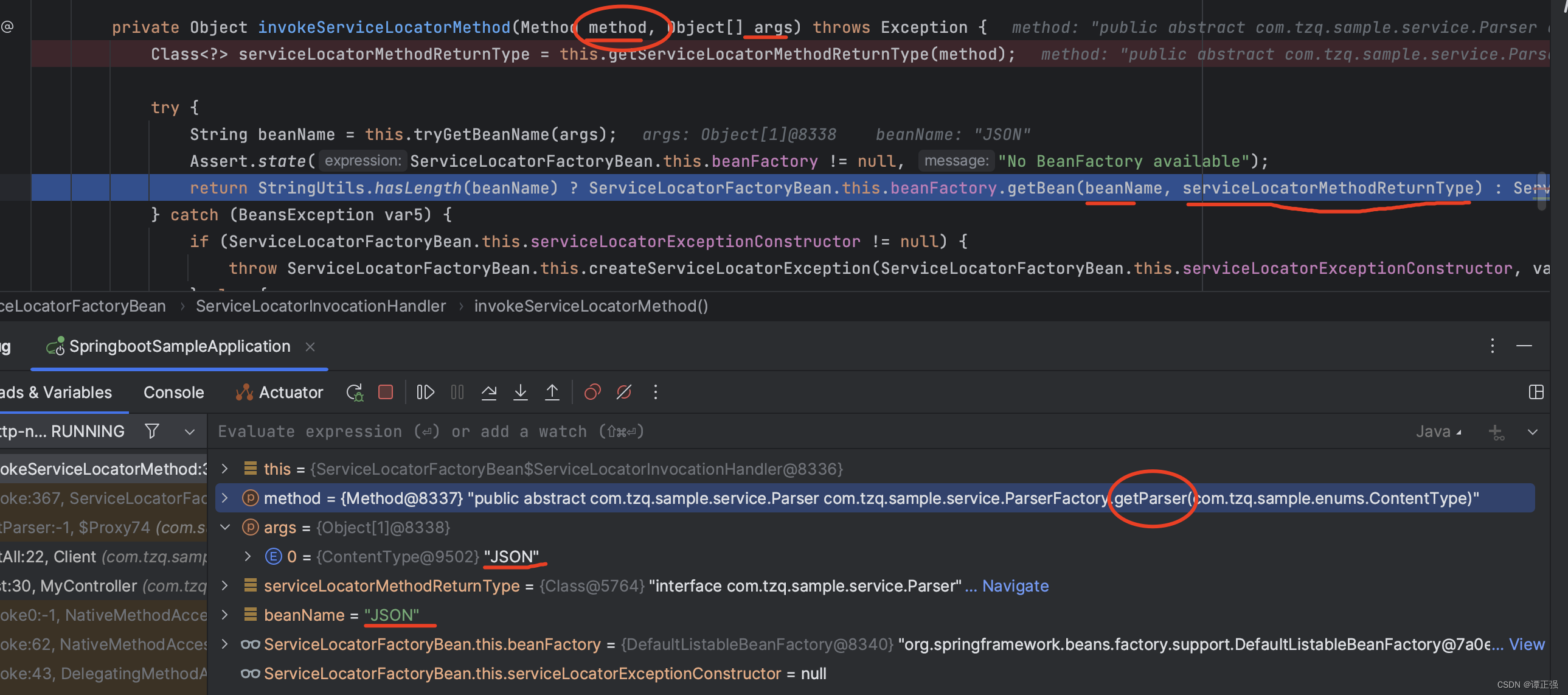Switch to the Console tab
Screen dimensions: 1568x695
(173, 393)
